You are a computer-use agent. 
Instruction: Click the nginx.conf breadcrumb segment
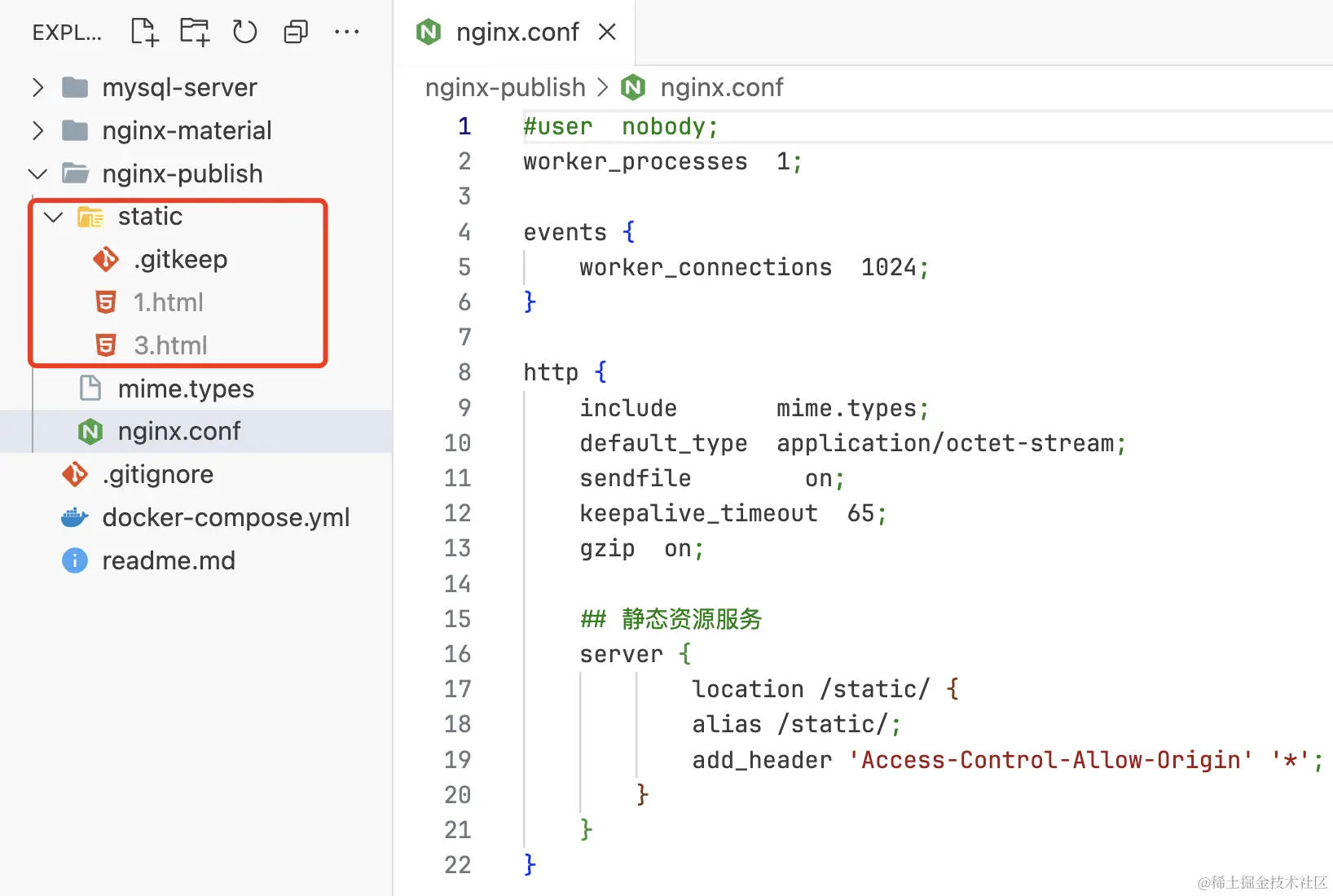(722, 87)
